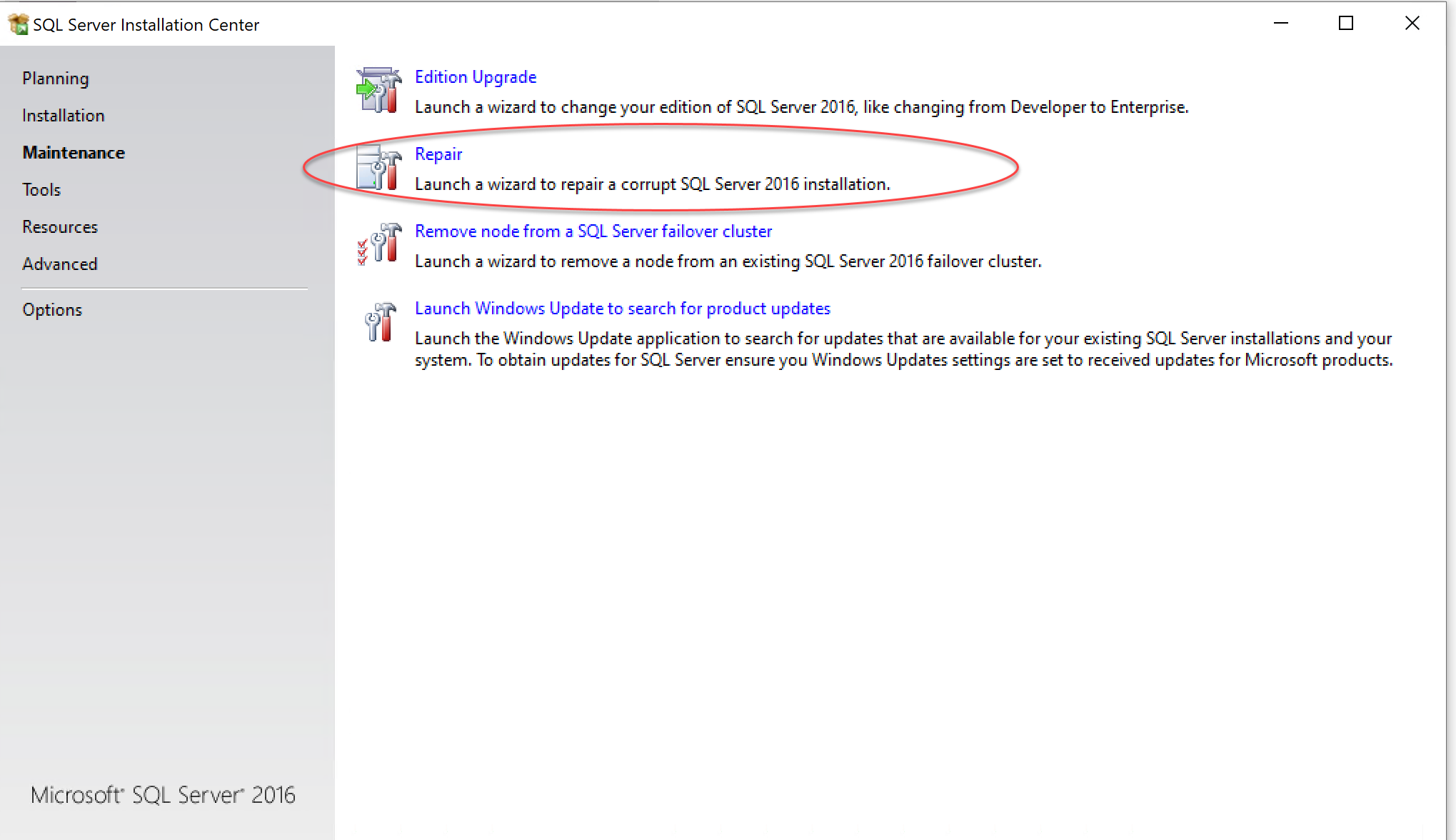Click the Repair link
The height and width of the screenshot is (840, 1456).
tap(438, 154)
